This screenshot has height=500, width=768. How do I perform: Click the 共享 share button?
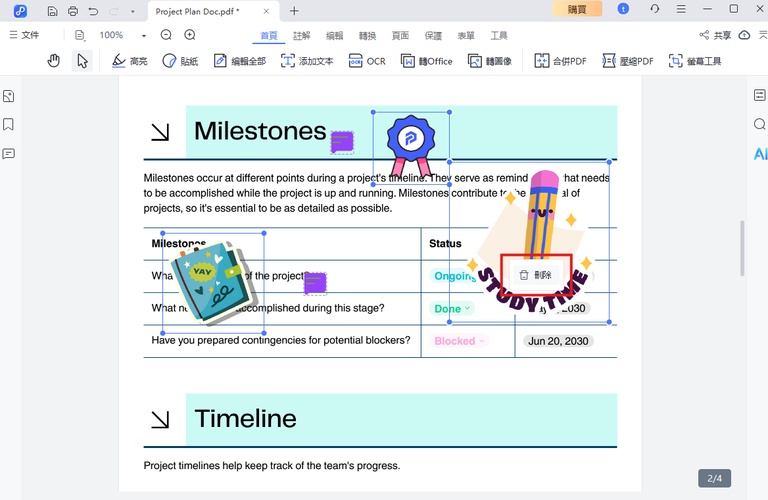pyautogui.click(x=715, y=35)
